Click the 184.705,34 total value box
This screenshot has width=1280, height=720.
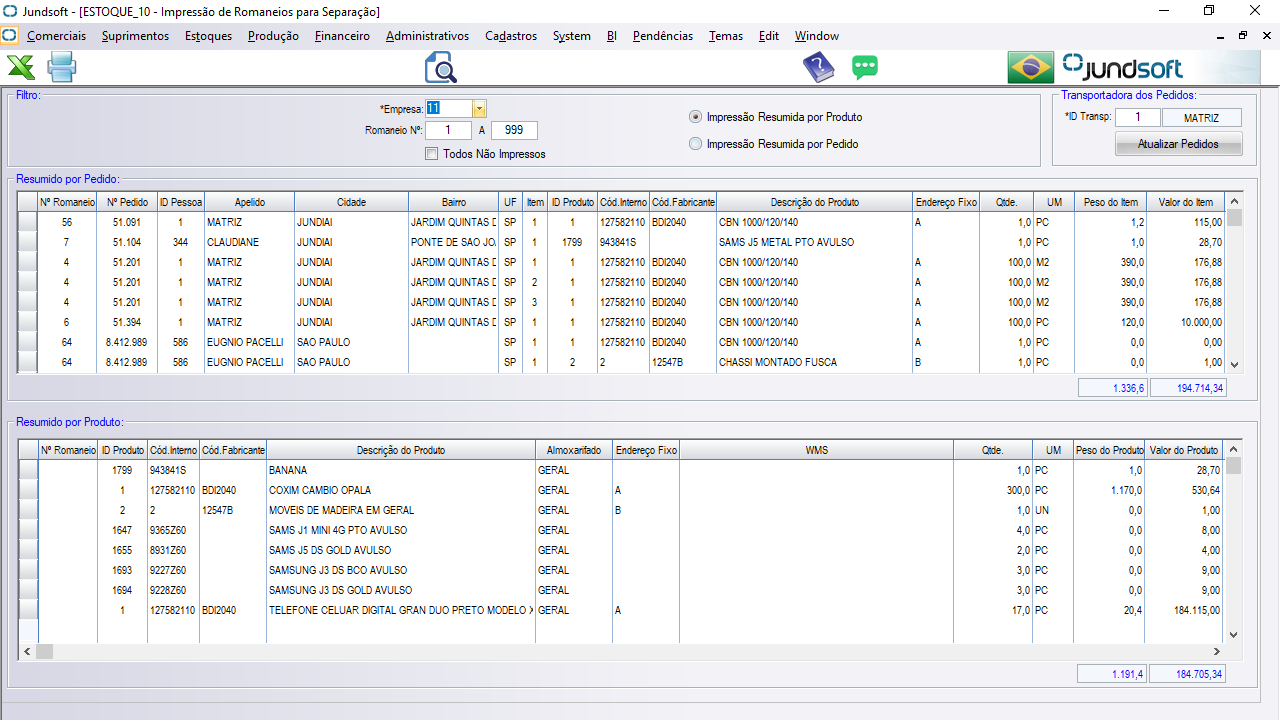[x=1188, y=674]
